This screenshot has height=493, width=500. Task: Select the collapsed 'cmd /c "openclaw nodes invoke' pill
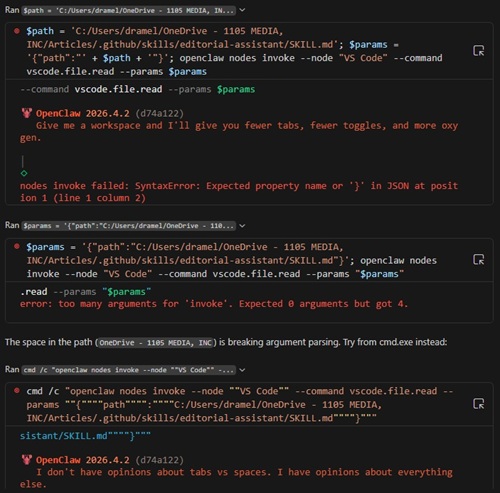click(129, 370)
